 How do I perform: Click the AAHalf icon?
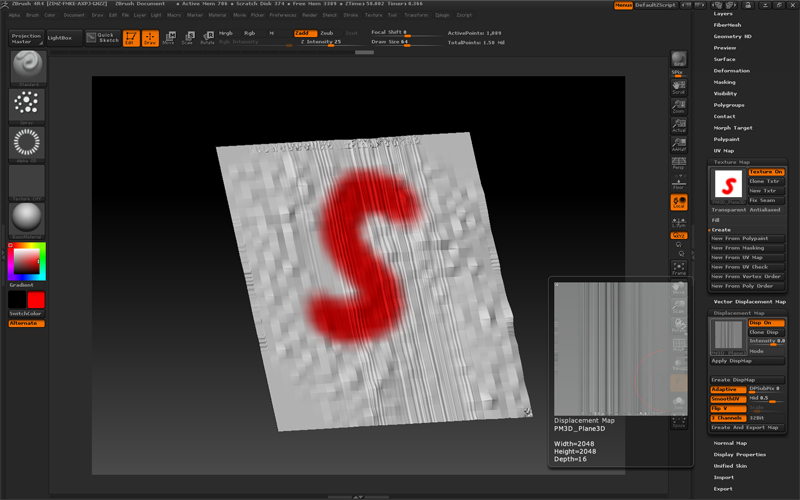[679, 144]
